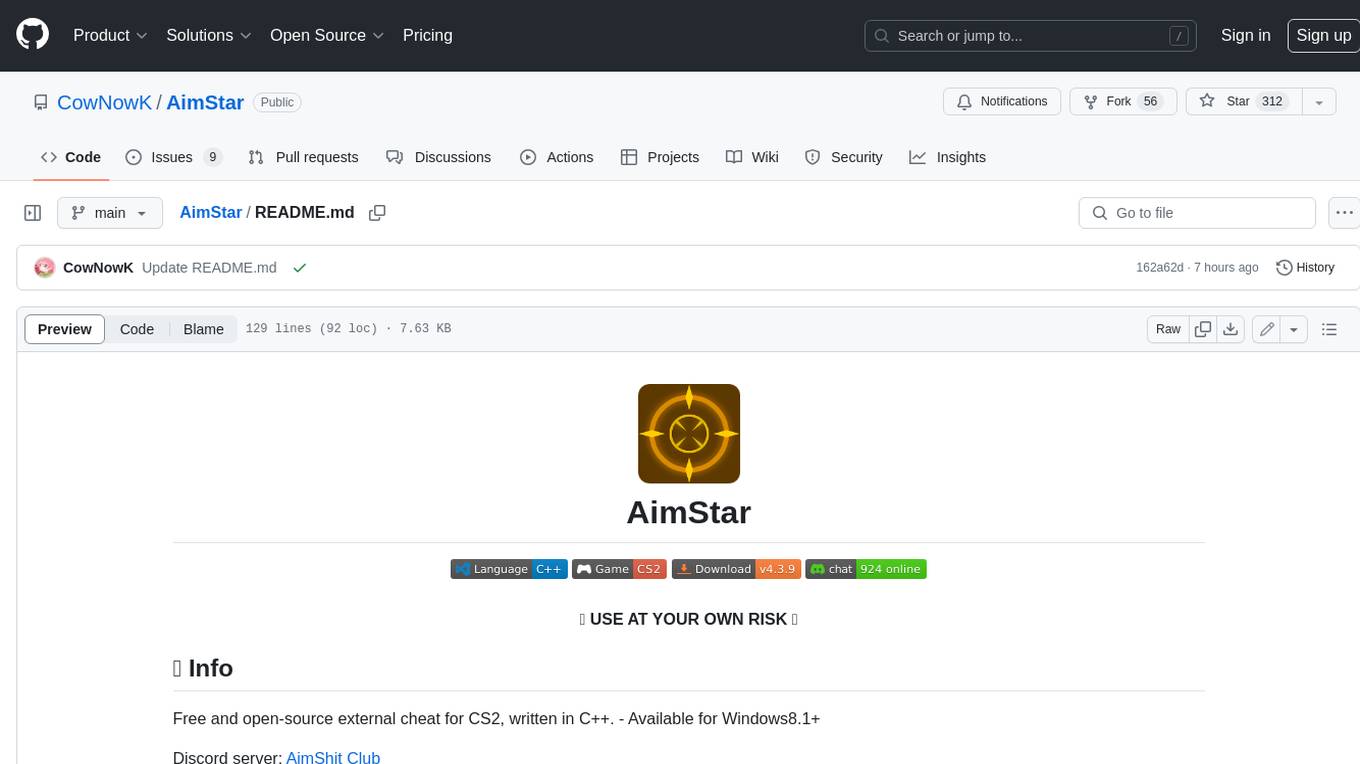The width and height of the screenshot is (1360, 764).
Task: Select the Code view
Action: coord(137,329)
